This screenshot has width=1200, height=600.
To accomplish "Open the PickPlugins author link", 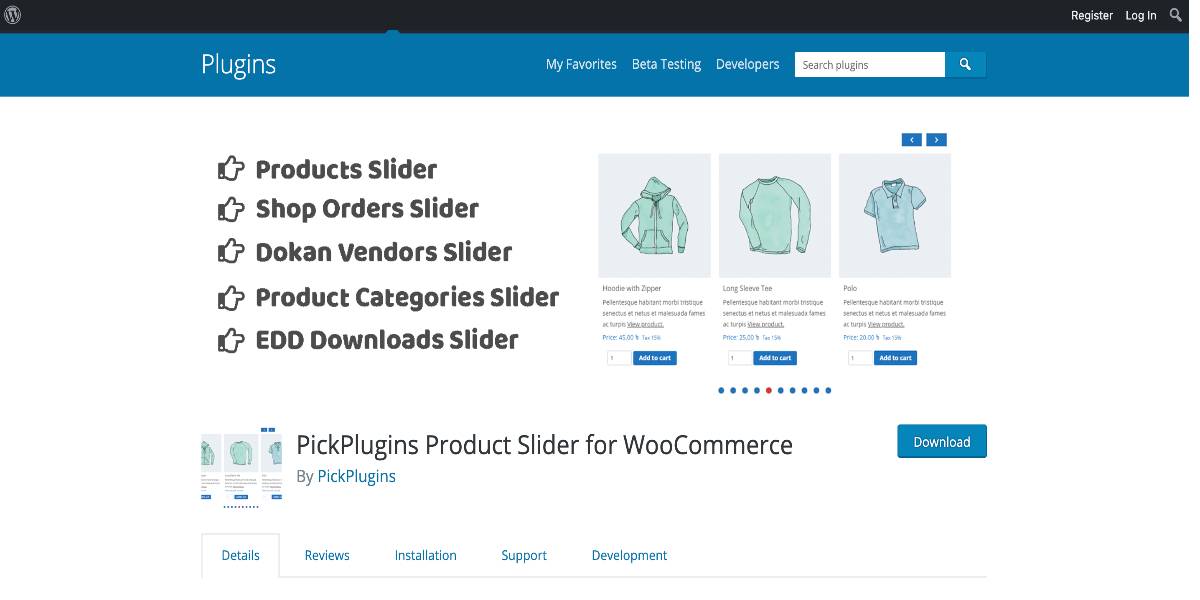I will 356,476.
